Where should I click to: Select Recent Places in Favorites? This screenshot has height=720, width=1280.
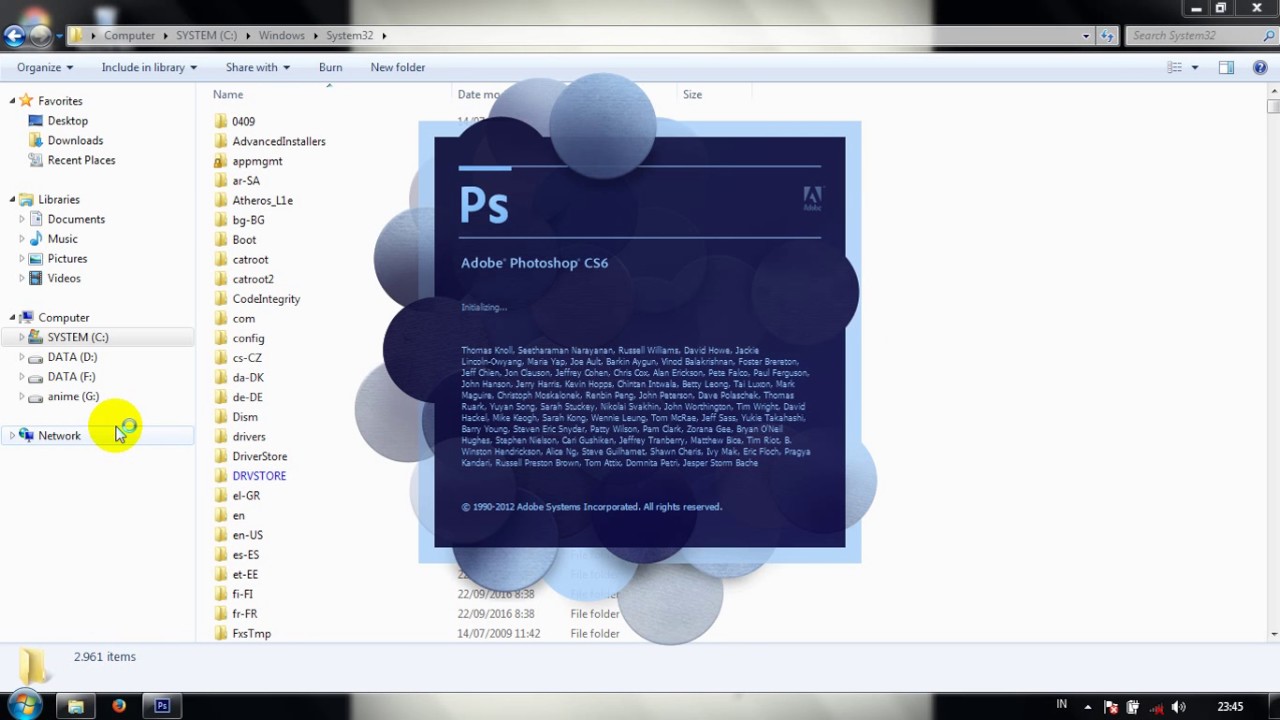tap(81, 160)
